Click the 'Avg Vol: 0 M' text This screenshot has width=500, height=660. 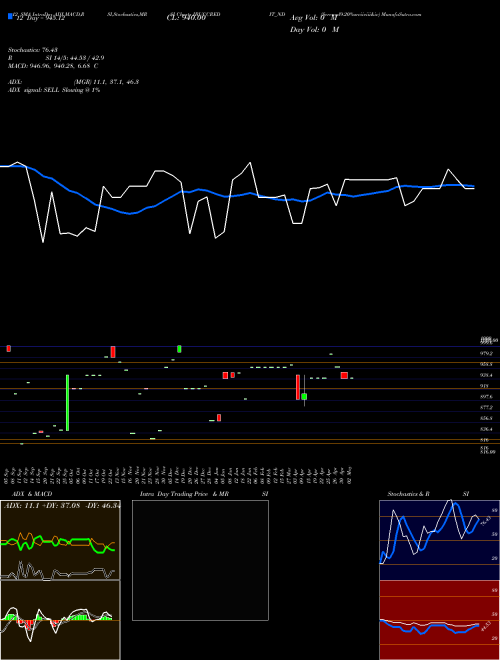pyautogui.click(x=313, y=18)
